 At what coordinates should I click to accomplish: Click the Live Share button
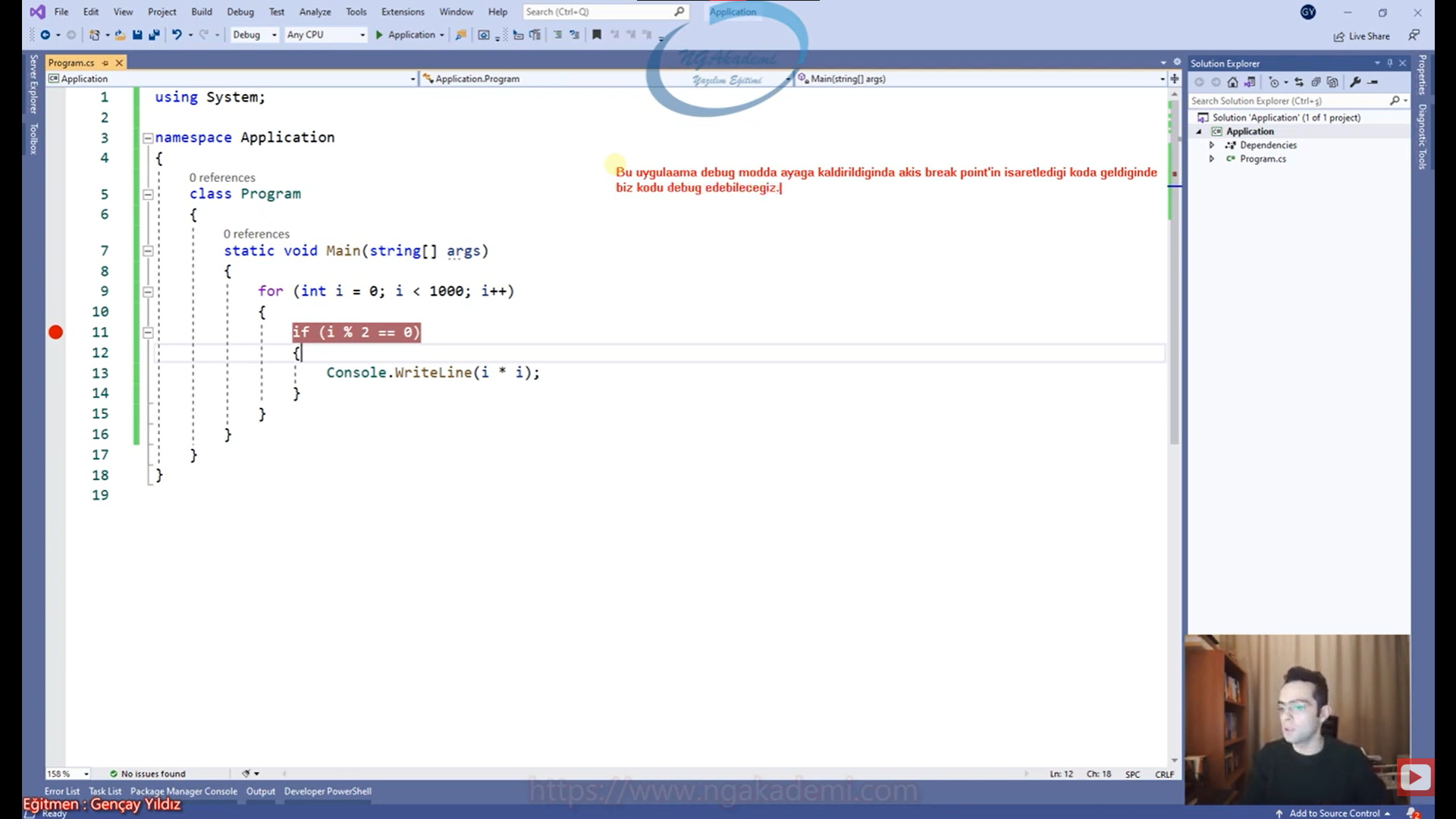tap(1362, 36)
